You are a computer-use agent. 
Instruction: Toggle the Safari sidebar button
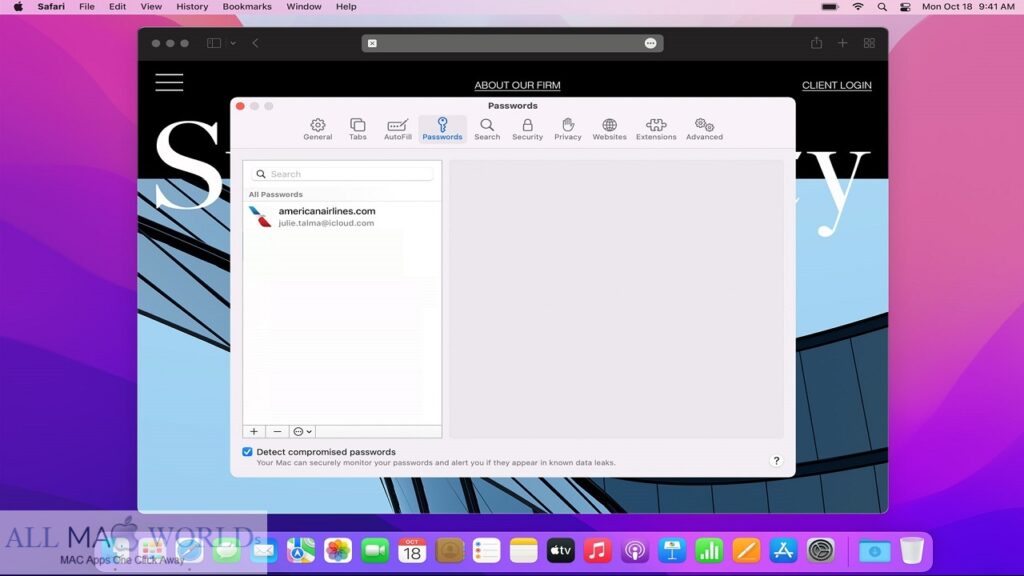point(214,43)
